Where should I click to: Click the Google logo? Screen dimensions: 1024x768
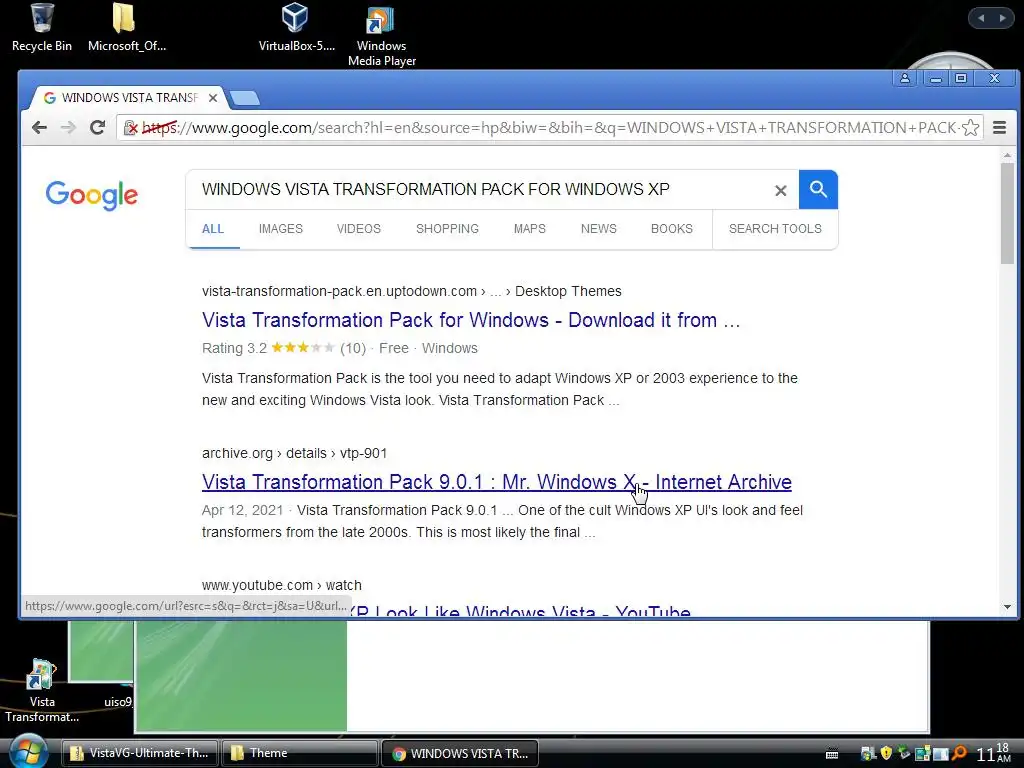(91, 195)
